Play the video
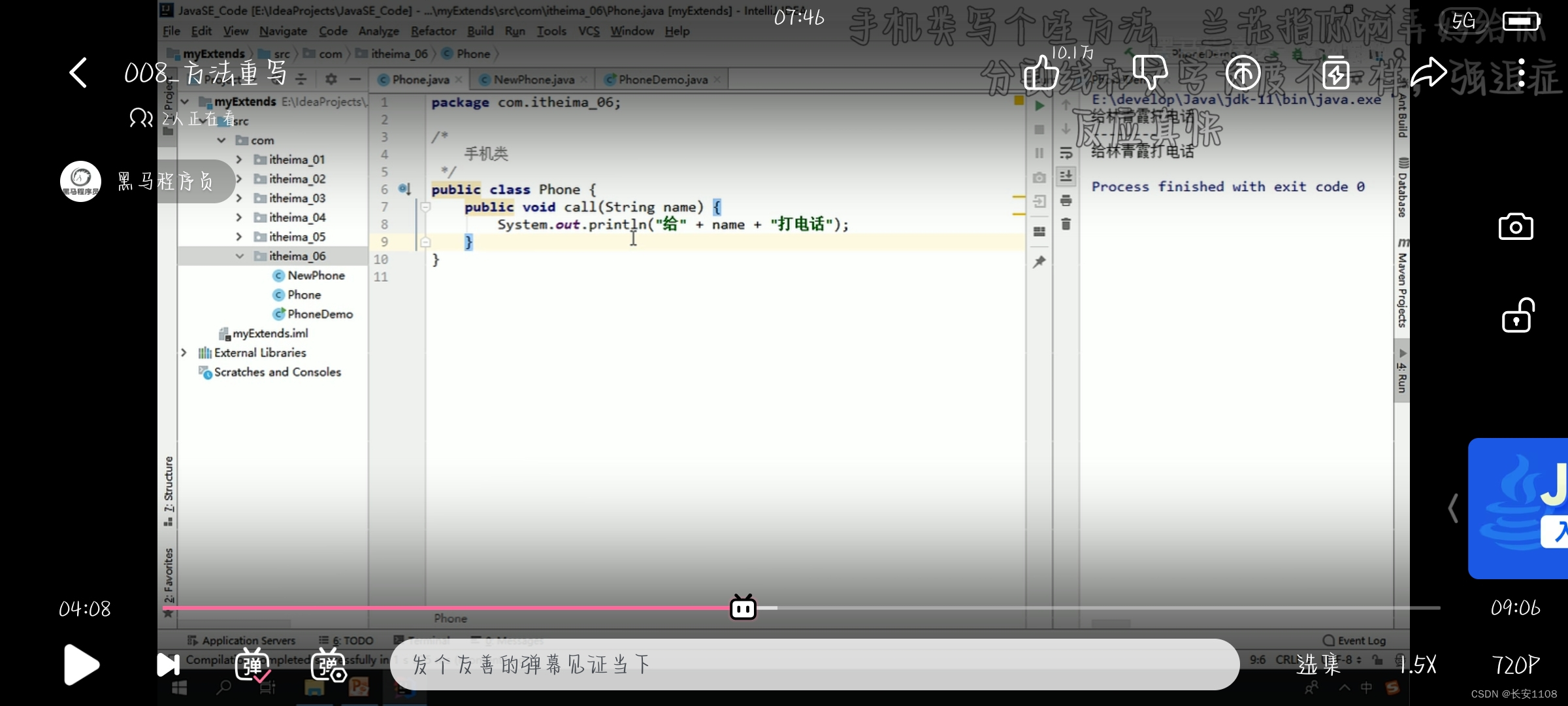This screenshot has height=706, width=1568. tap(81, 665)
